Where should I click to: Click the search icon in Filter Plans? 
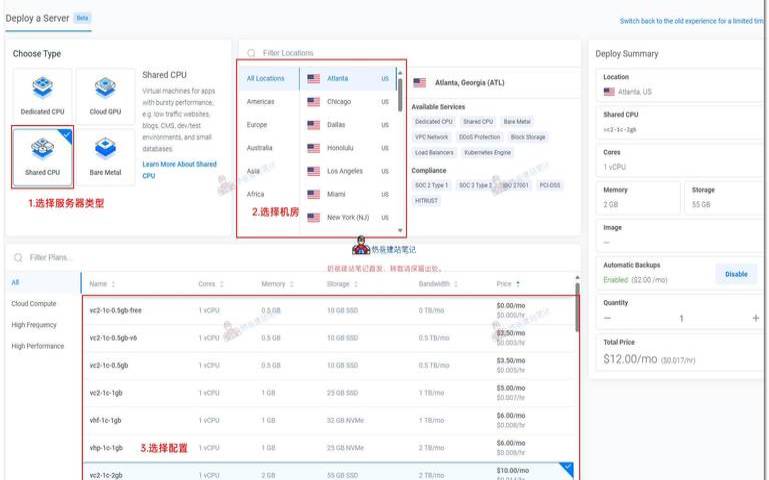coord(18,257)
